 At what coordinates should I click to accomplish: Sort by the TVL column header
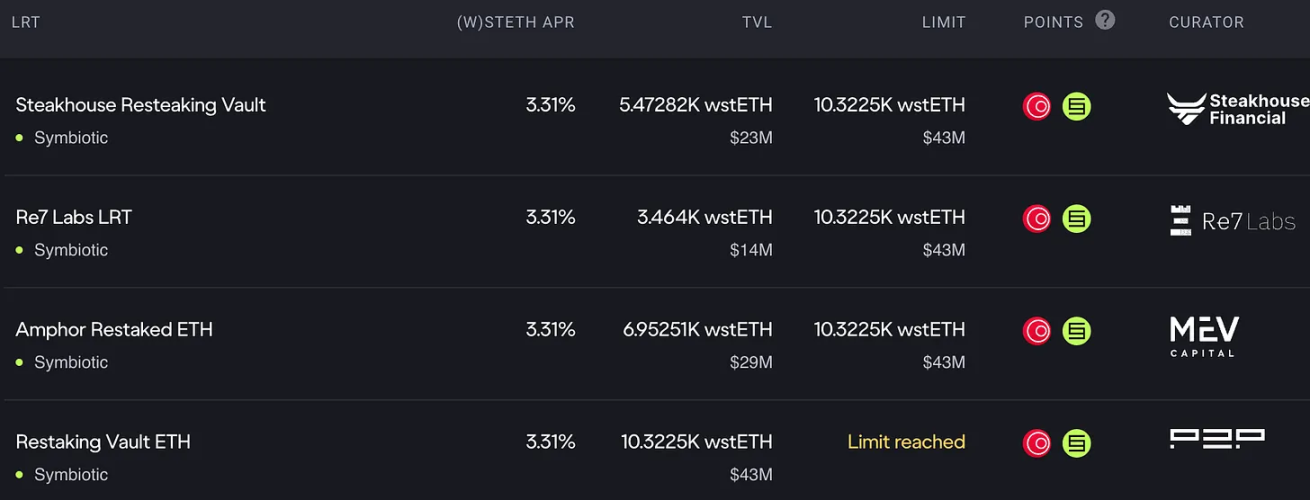coord(757,22)
